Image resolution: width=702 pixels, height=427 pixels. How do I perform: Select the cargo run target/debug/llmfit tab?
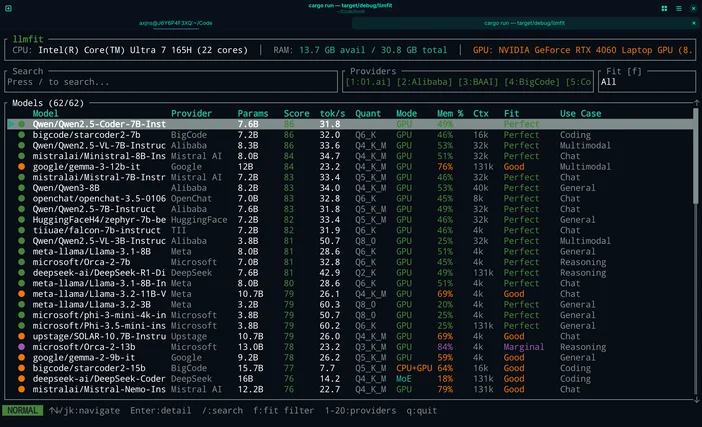526,22
